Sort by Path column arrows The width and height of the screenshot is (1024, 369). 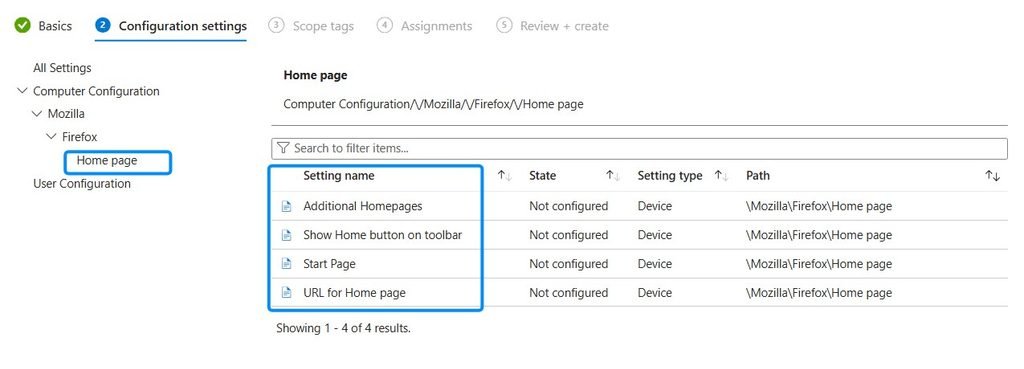pos(993,176)
